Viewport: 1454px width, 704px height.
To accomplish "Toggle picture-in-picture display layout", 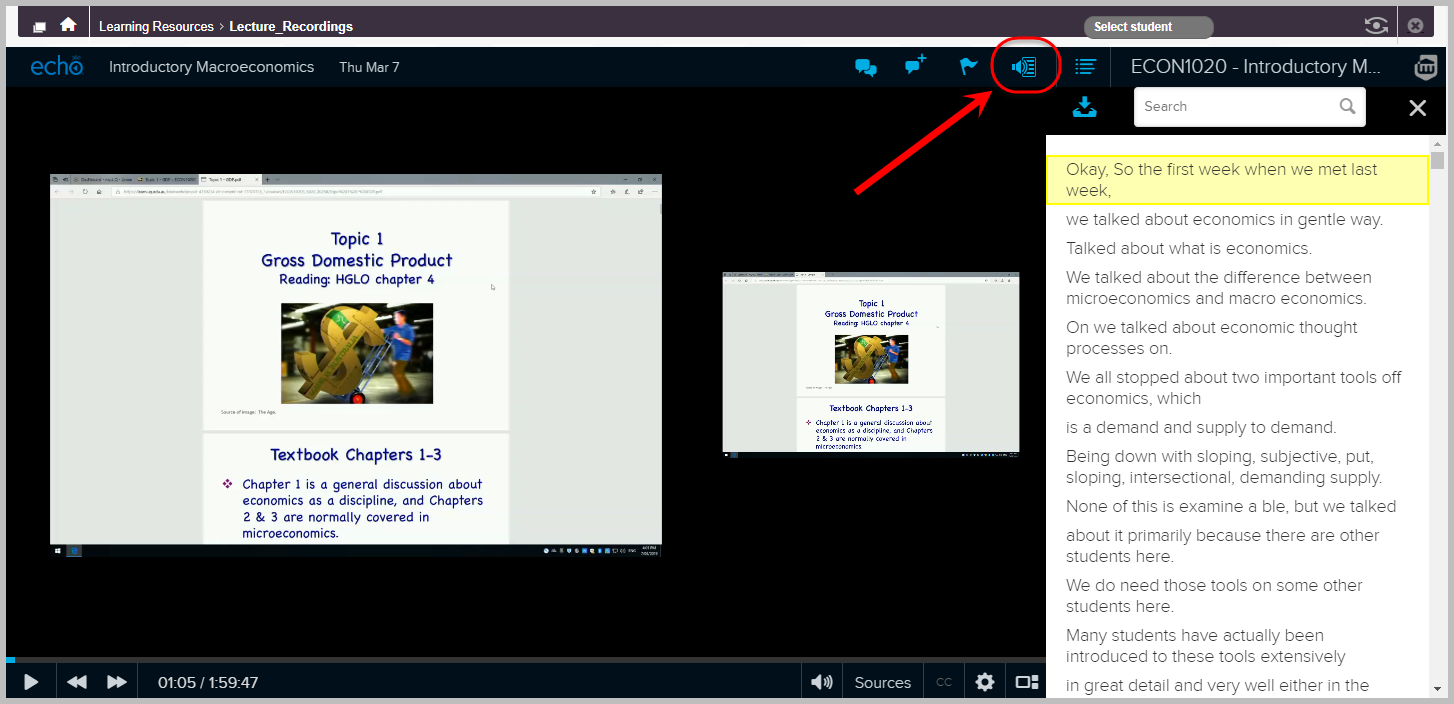I will [1025, 681].
